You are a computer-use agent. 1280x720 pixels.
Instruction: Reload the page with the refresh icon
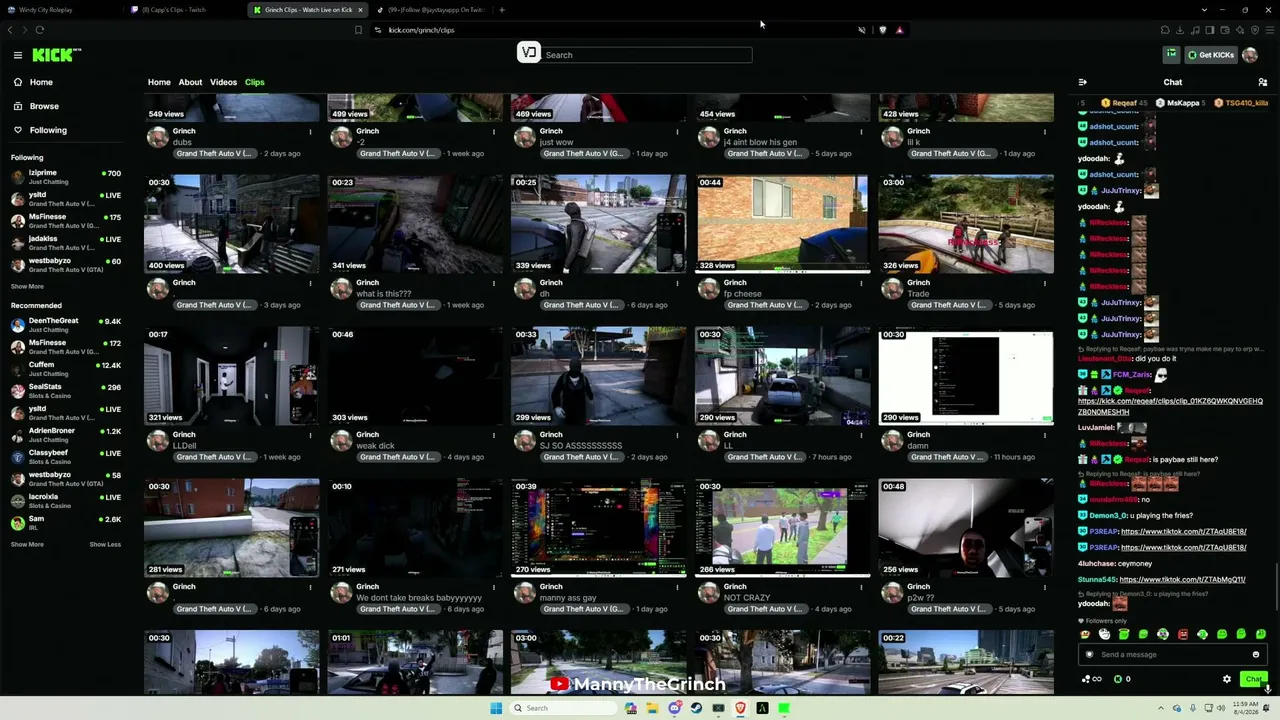tap(40, 30)
